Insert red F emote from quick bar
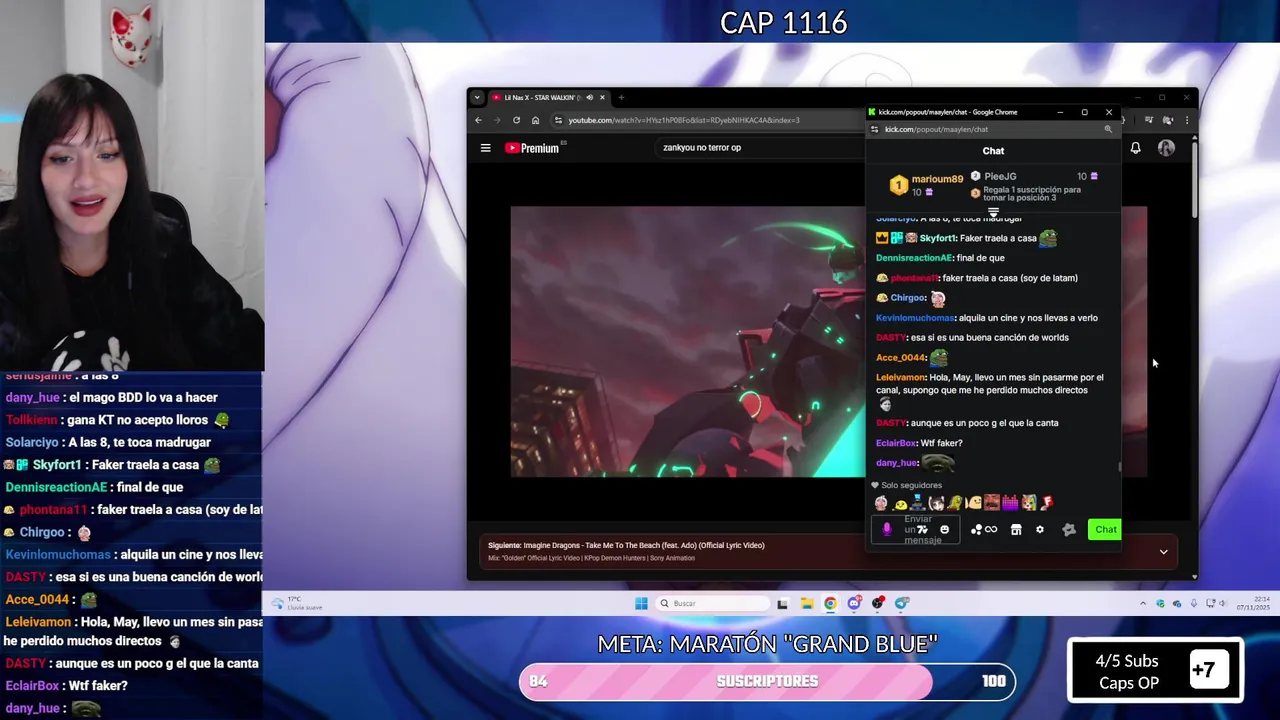 tap(1047, 502)
